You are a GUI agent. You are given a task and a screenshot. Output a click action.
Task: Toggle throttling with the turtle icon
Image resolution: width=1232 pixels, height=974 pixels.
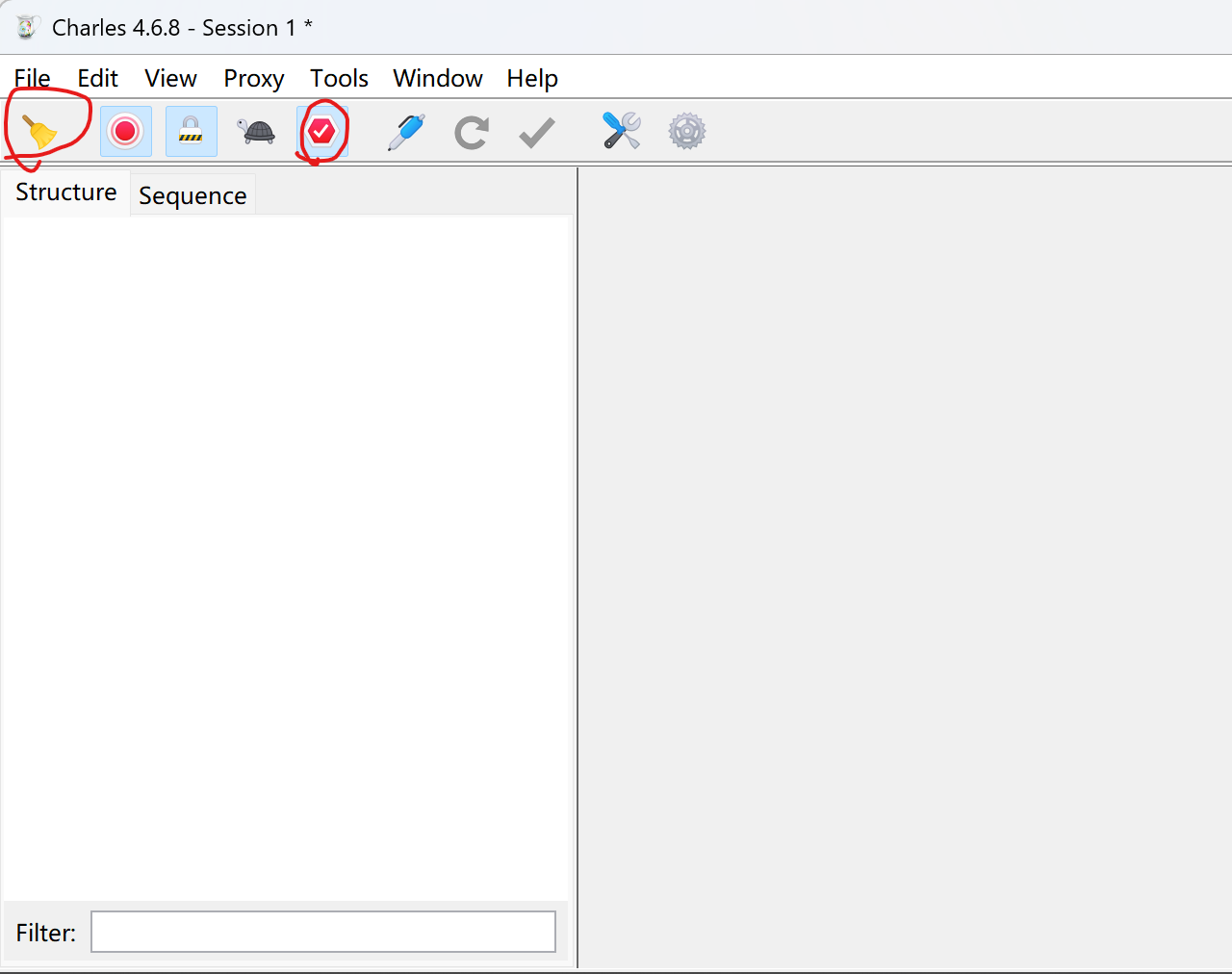[257, 132]
